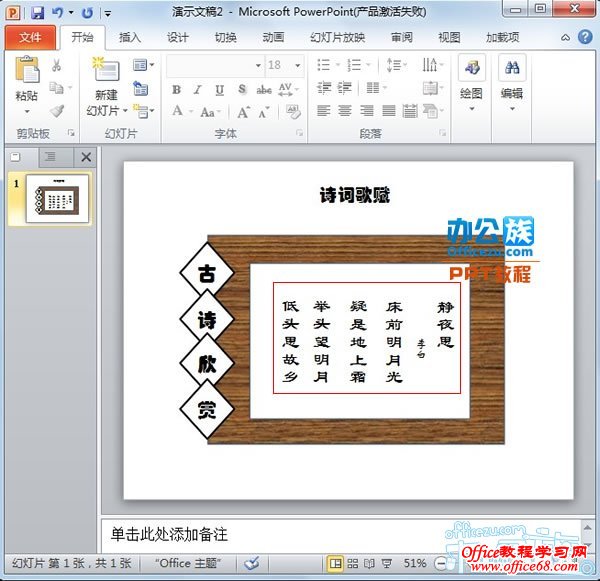Open the Insert (插入) ribbon tab

point(130,37)
